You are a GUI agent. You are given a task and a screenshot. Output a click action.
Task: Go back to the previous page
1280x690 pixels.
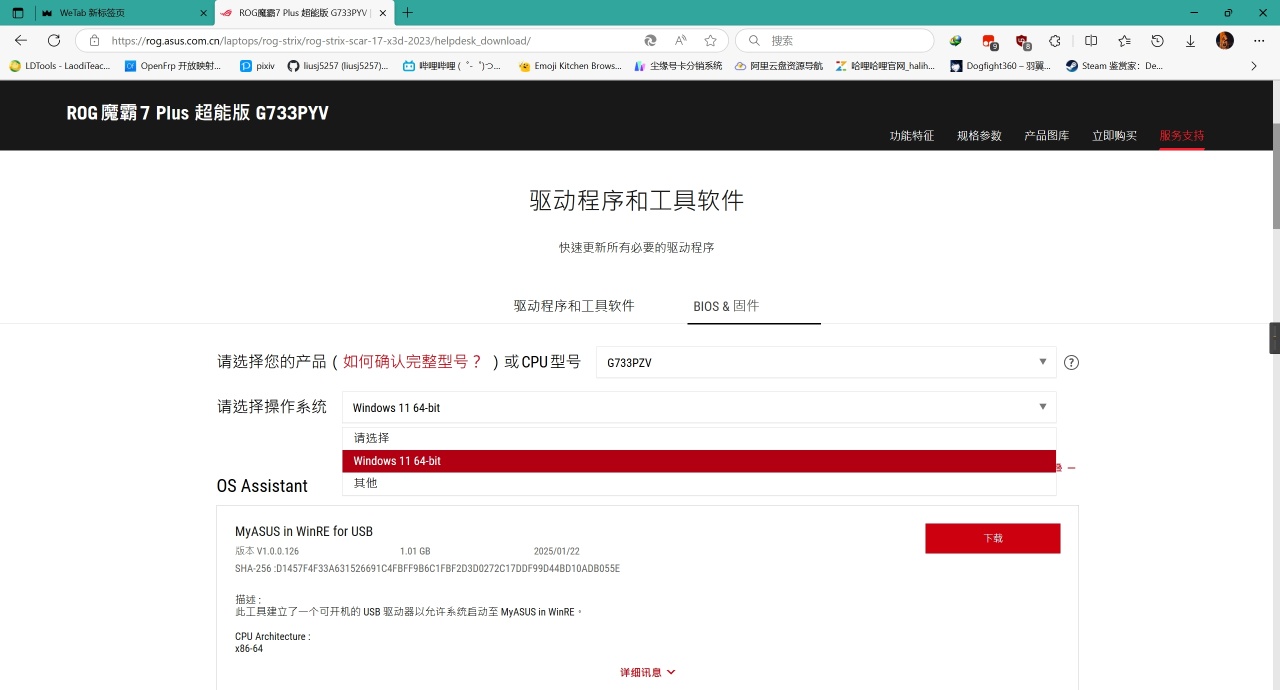(21, 41)
